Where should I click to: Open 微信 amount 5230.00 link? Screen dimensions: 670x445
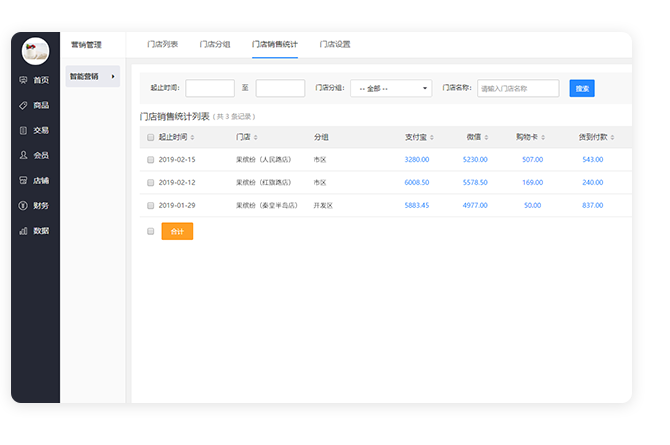pos(475,159)
